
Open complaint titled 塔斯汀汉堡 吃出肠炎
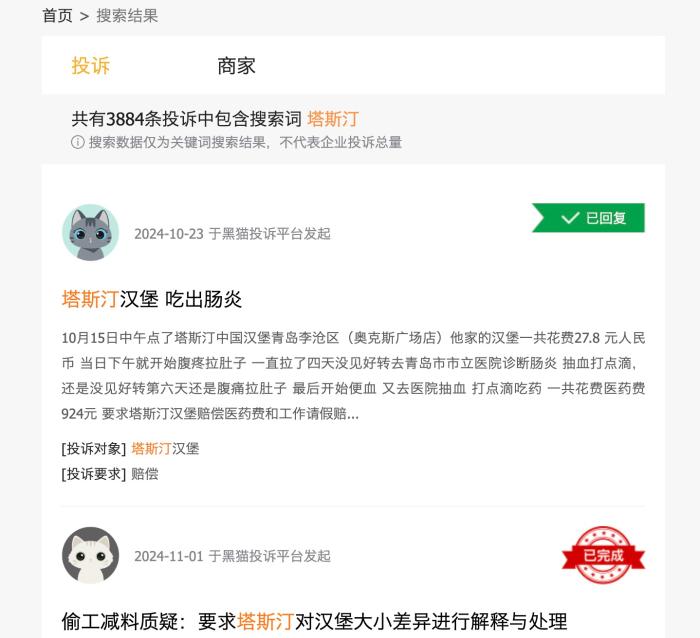pyautogui.click(x=152, y=299)
